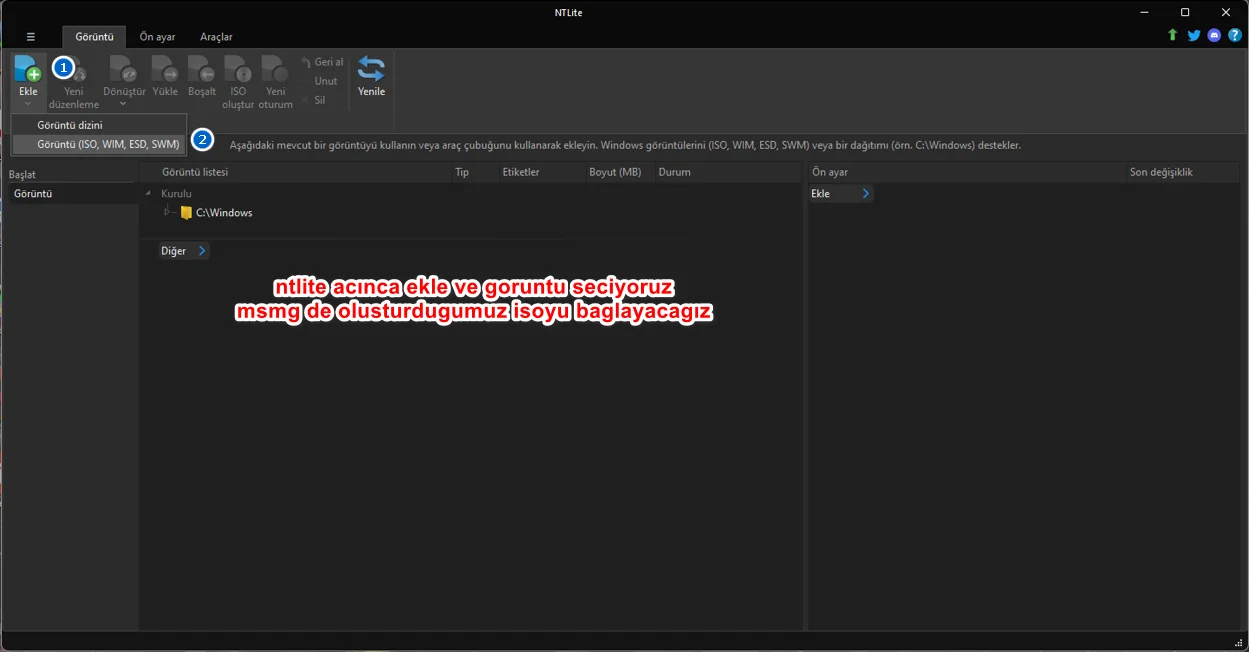Sort by the Etiketler column header
This screenshot has height=652, width=1249.
click(542, 172)
